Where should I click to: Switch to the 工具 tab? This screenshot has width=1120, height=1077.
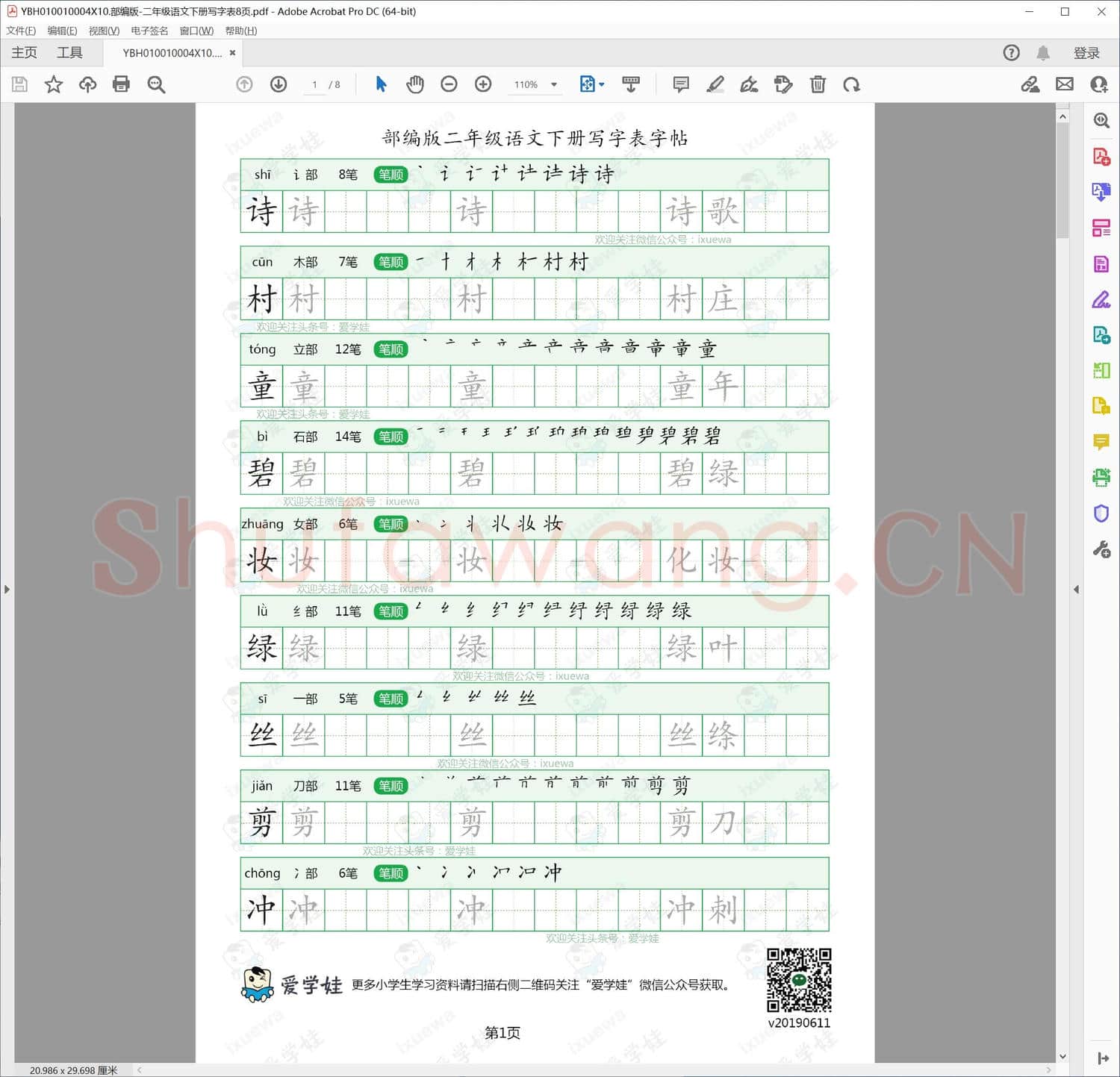(69, 53)
